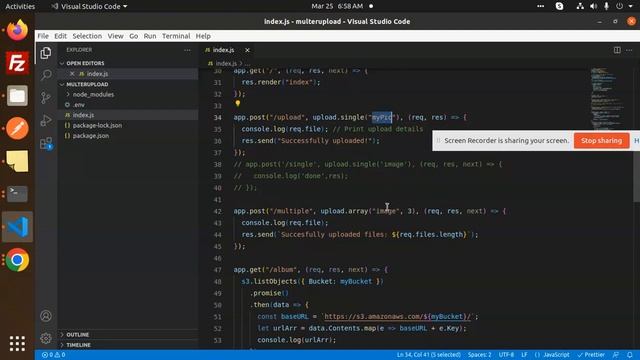Open the Help menu
The image size is (640, 360).
[x=203, y=36]
